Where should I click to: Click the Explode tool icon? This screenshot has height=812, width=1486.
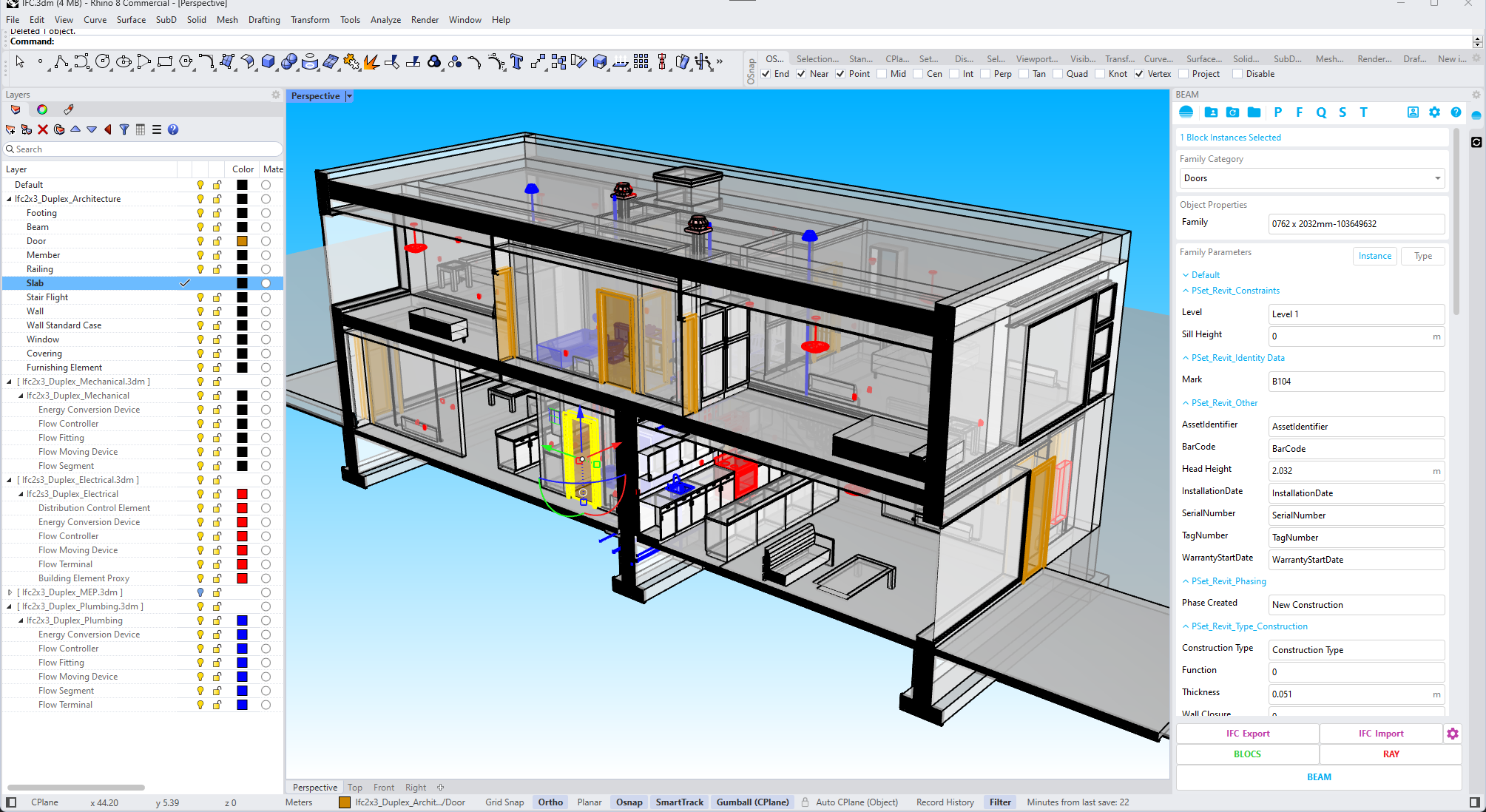click(x=371, y=62)
